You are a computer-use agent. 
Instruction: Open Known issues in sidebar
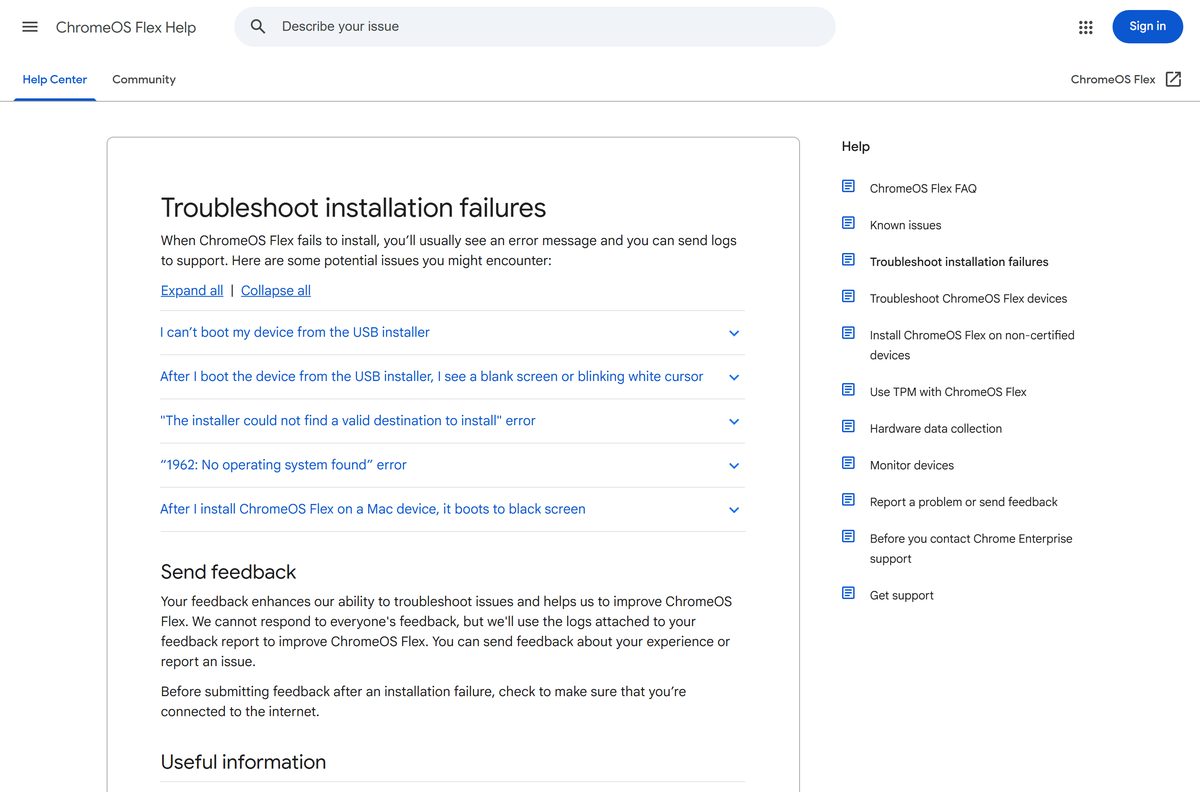click(x=905, y=225)
